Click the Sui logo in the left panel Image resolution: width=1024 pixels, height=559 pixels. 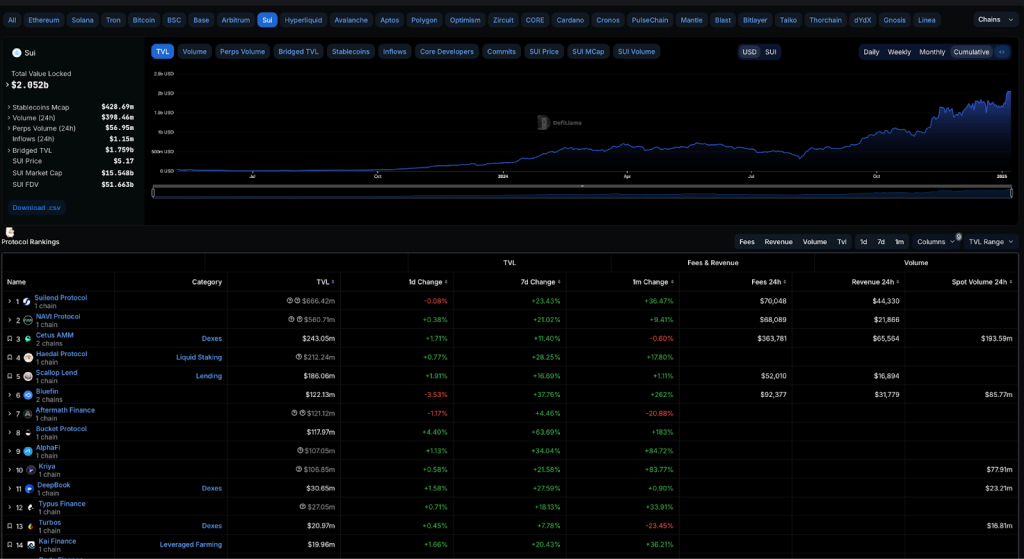click(17, 53)
